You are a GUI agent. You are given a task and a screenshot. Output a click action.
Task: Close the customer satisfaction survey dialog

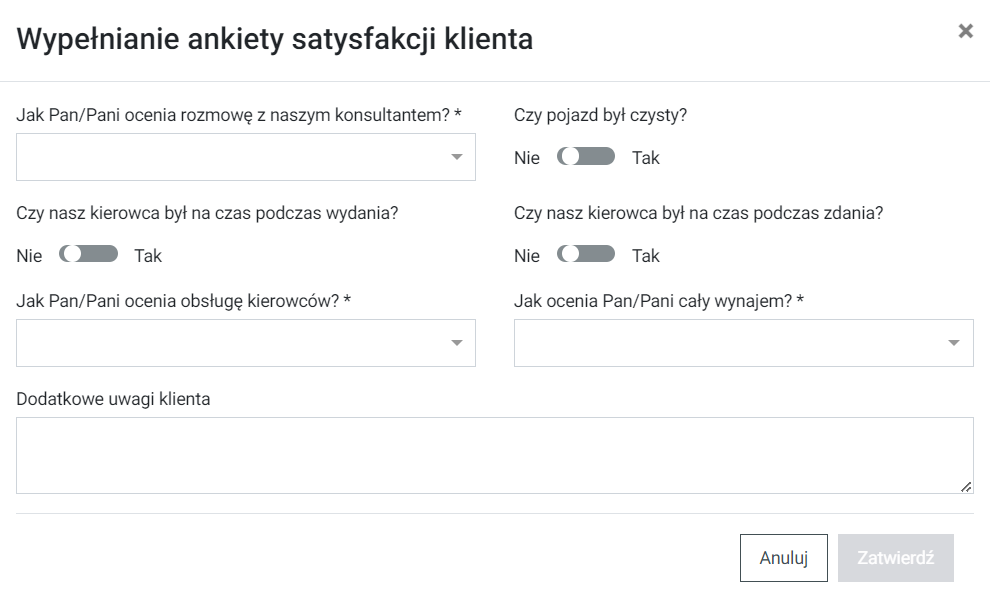965,31
